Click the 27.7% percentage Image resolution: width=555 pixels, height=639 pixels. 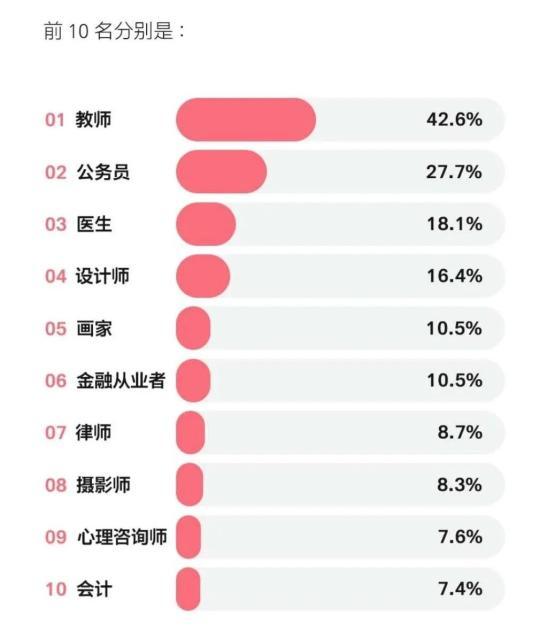(454, 172)
